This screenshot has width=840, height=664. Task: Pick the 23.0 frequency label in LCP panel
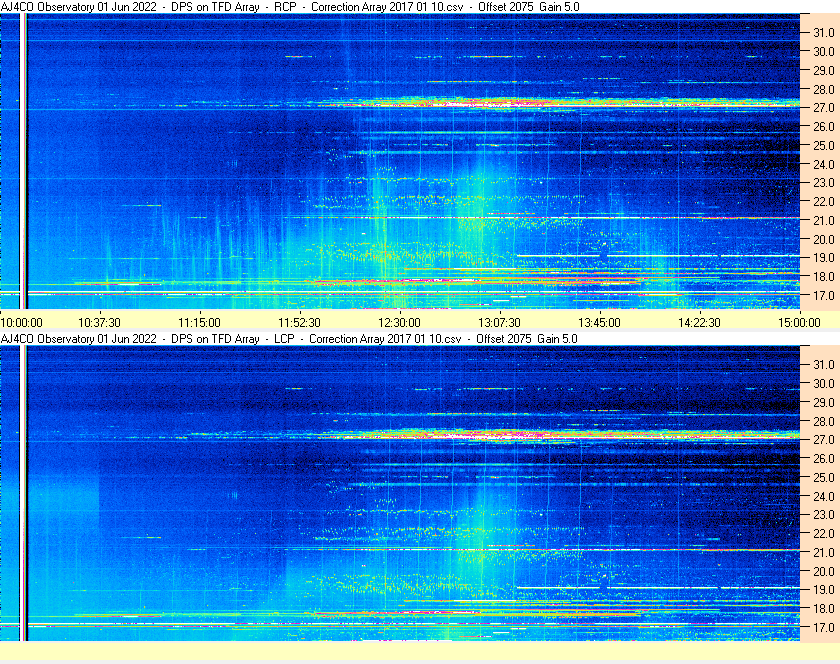click(824, 514)
